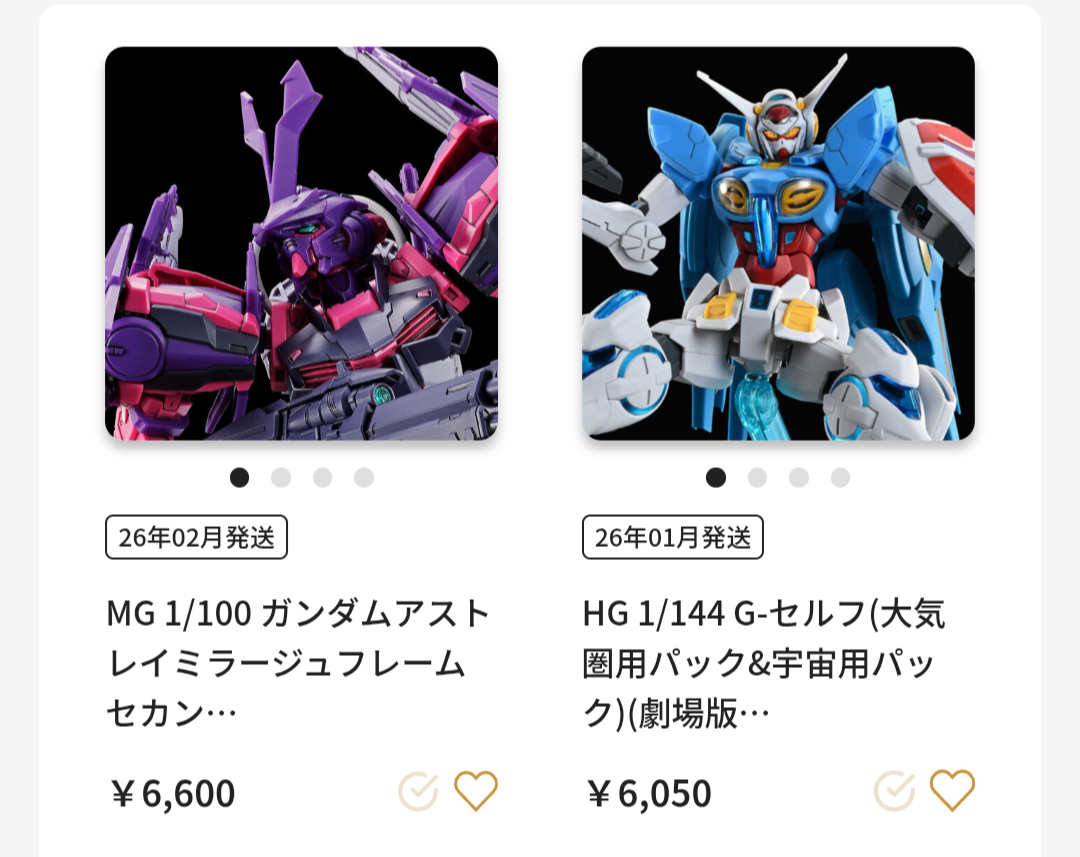The height and width of the screenshot is (857, 1080).
Task: Open the purple Astray Mirage Frame product image
Action: point(302,243)
